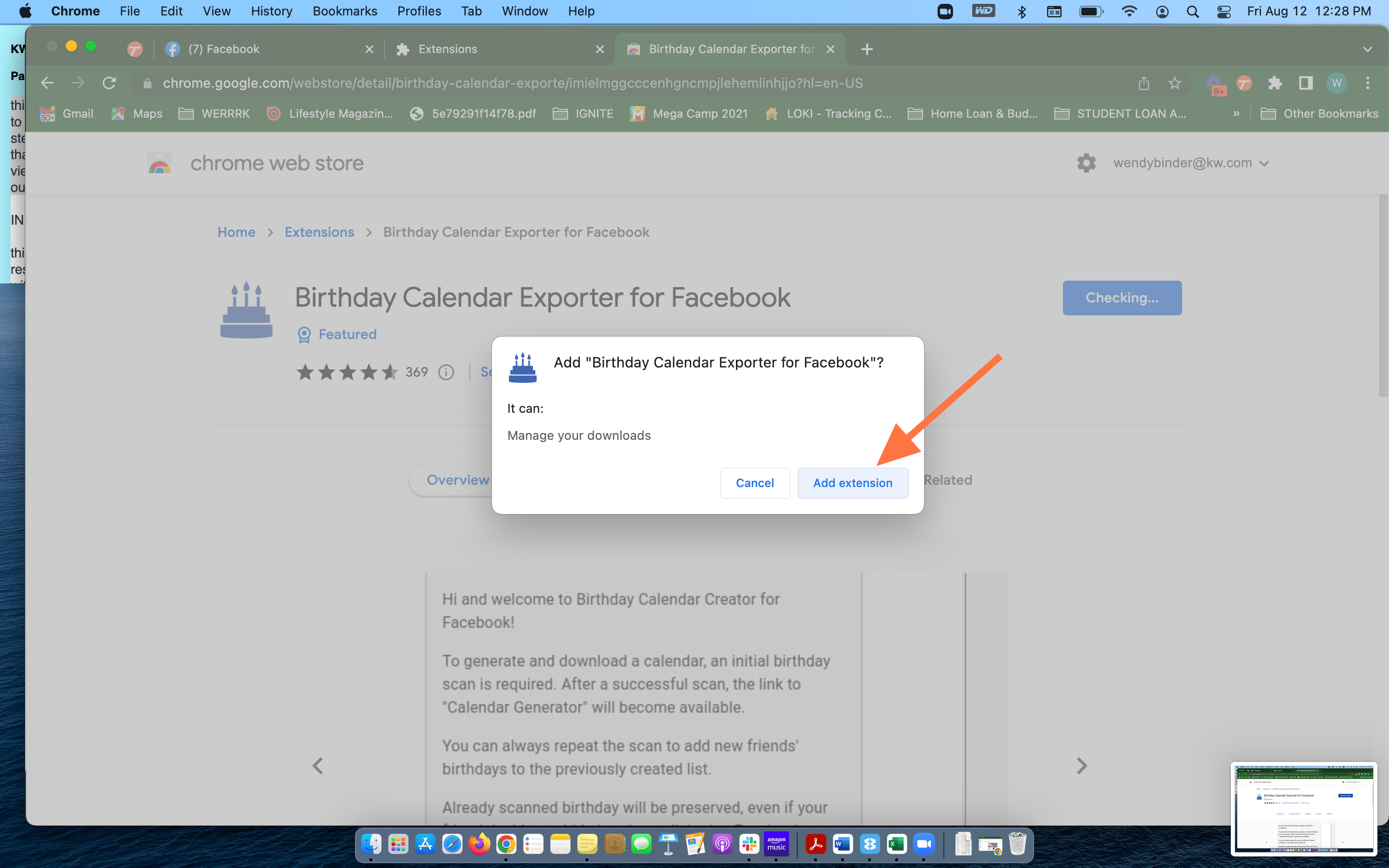Open Amazon Music from the Dock
Screen dimensions: 1389x868
[x=776, y=844]
